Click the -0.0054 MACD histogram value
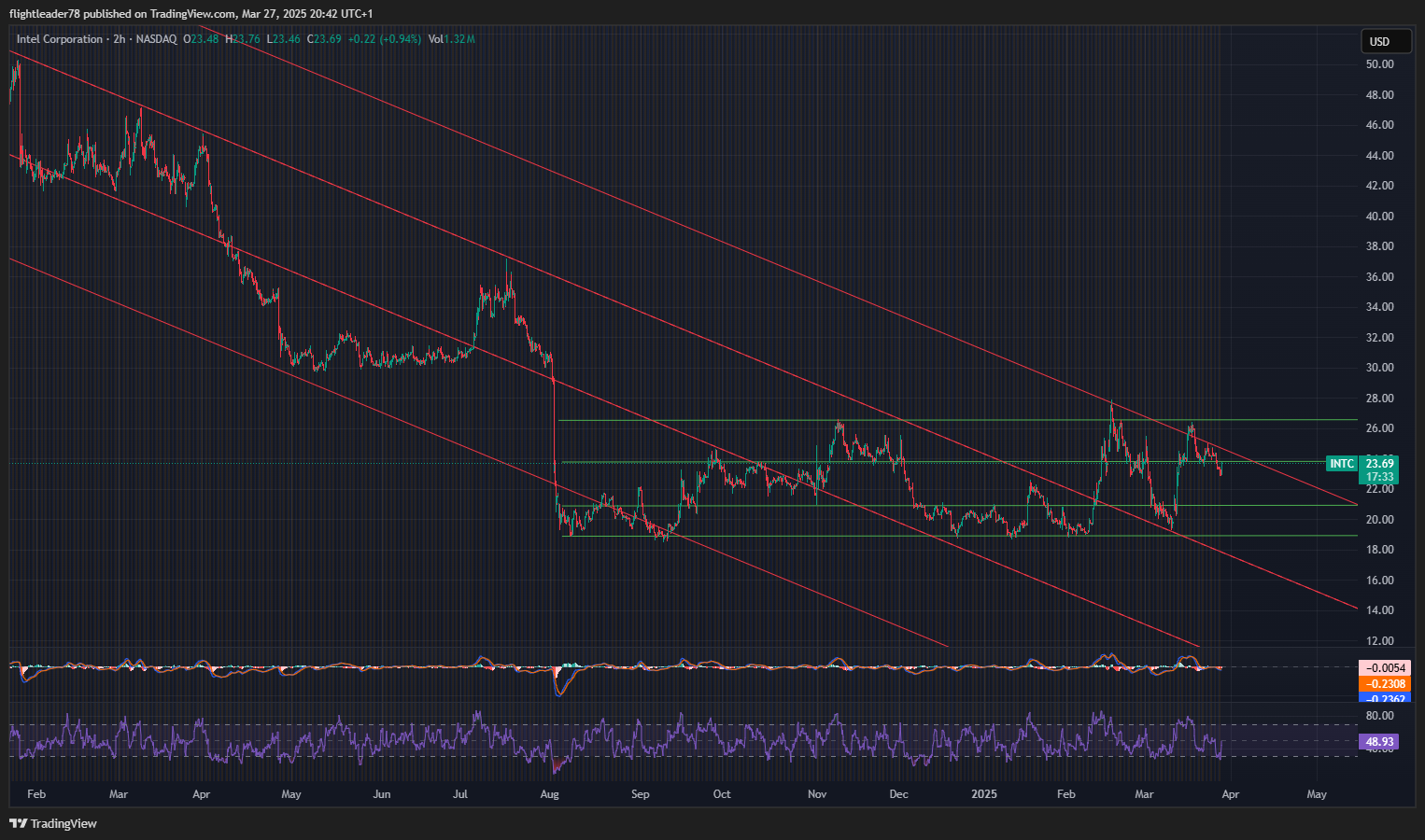 coord(1385,668)
